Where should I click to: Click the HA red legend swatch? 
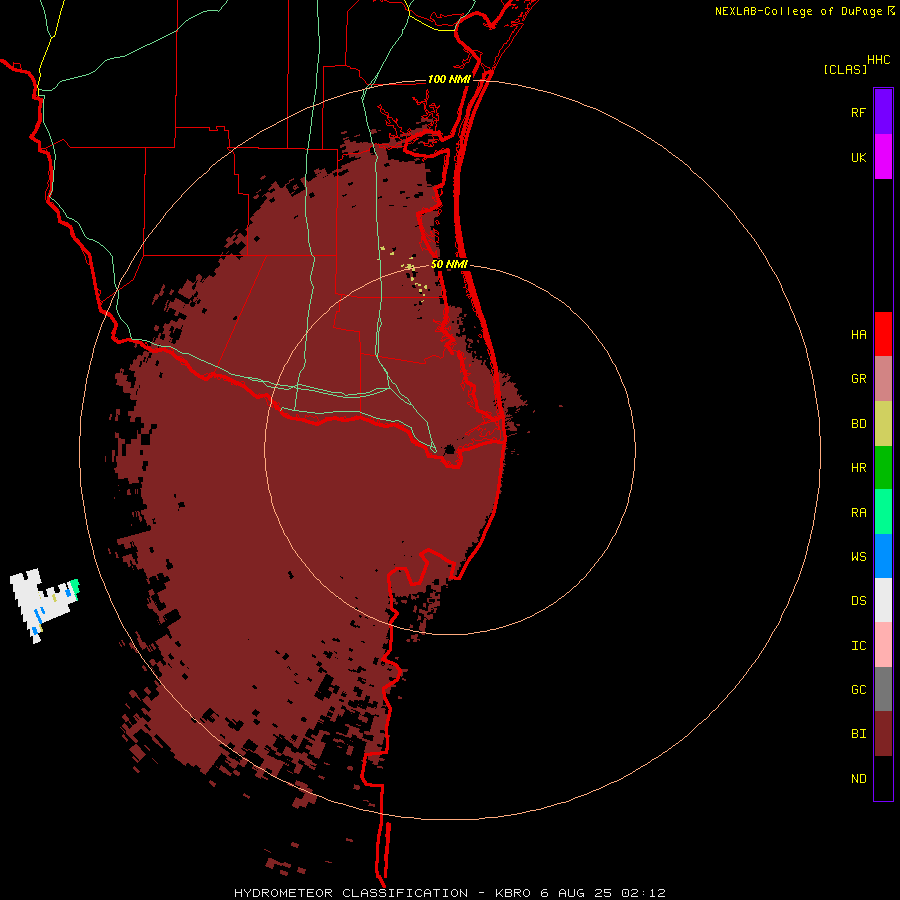click(883, 334)
